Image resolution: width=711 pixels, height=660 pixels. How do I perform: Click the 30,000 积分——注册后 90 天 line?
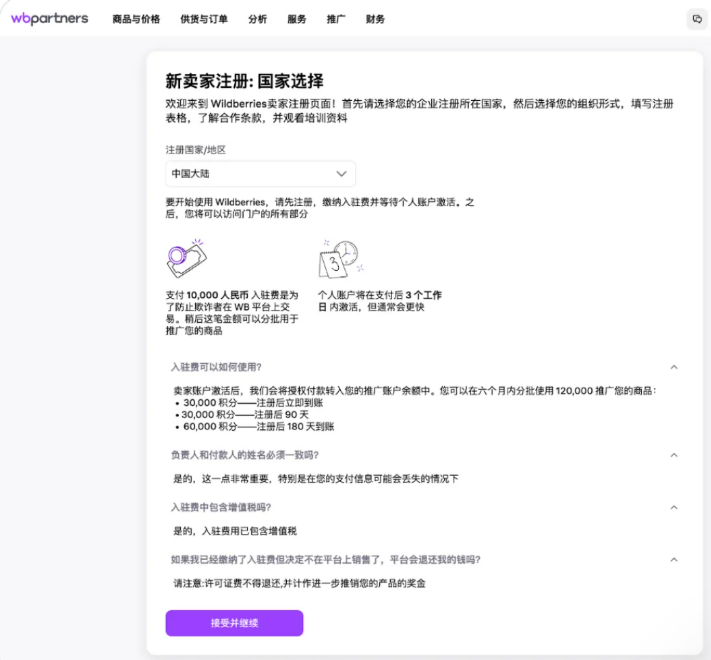(242, 414)
